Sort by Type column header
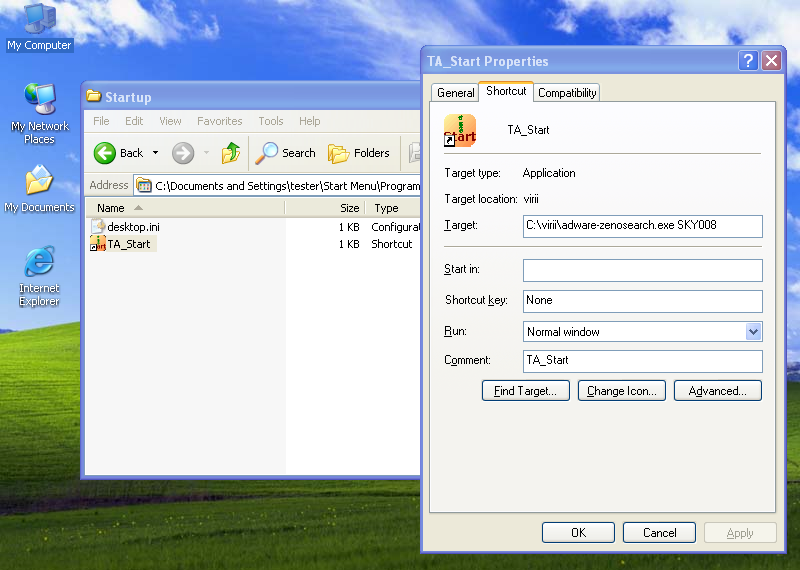The height and width of the screenshot is (570, 800). pyautogui.click(x=393, y=208)
